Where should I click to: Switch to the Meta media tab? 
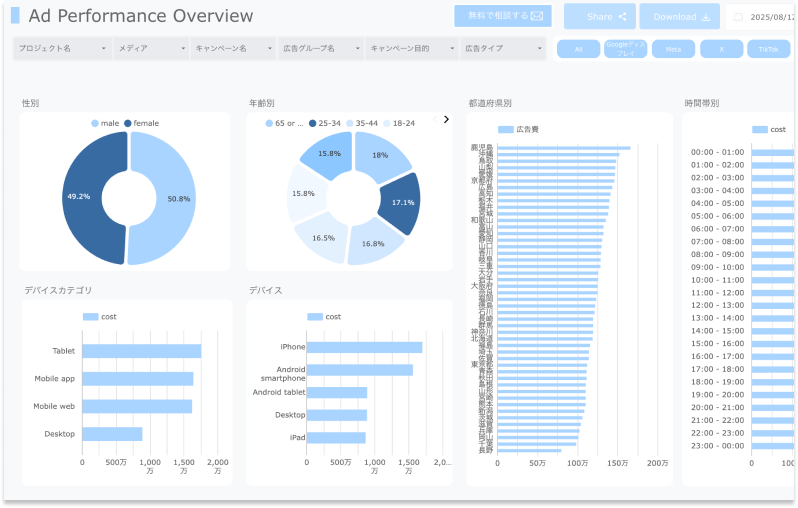[x=673, y=48]
